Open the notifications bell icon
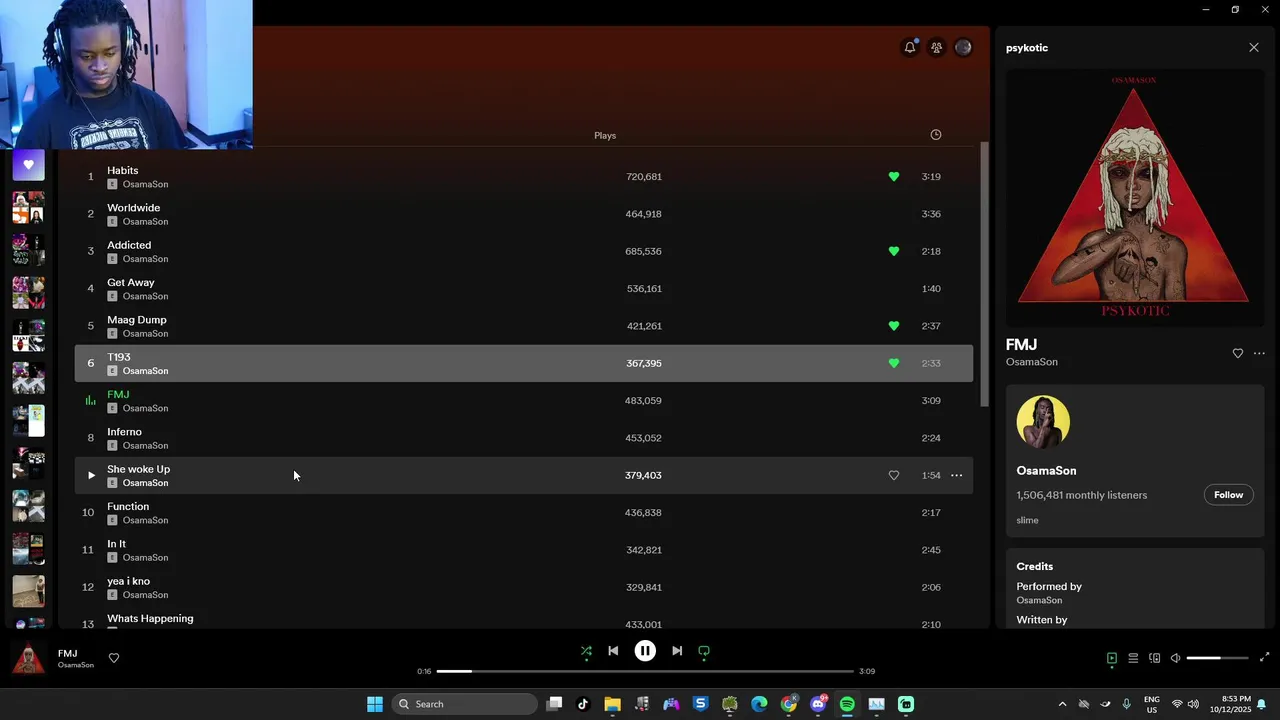Image resolution: width=1280 pixels, height=720 pixels. 910,47
